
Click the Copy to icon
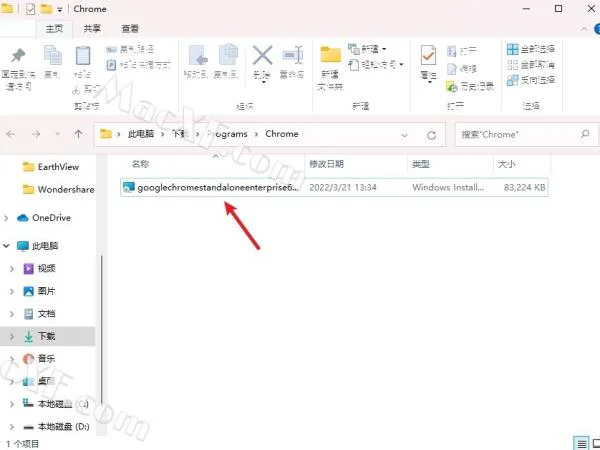228,55
